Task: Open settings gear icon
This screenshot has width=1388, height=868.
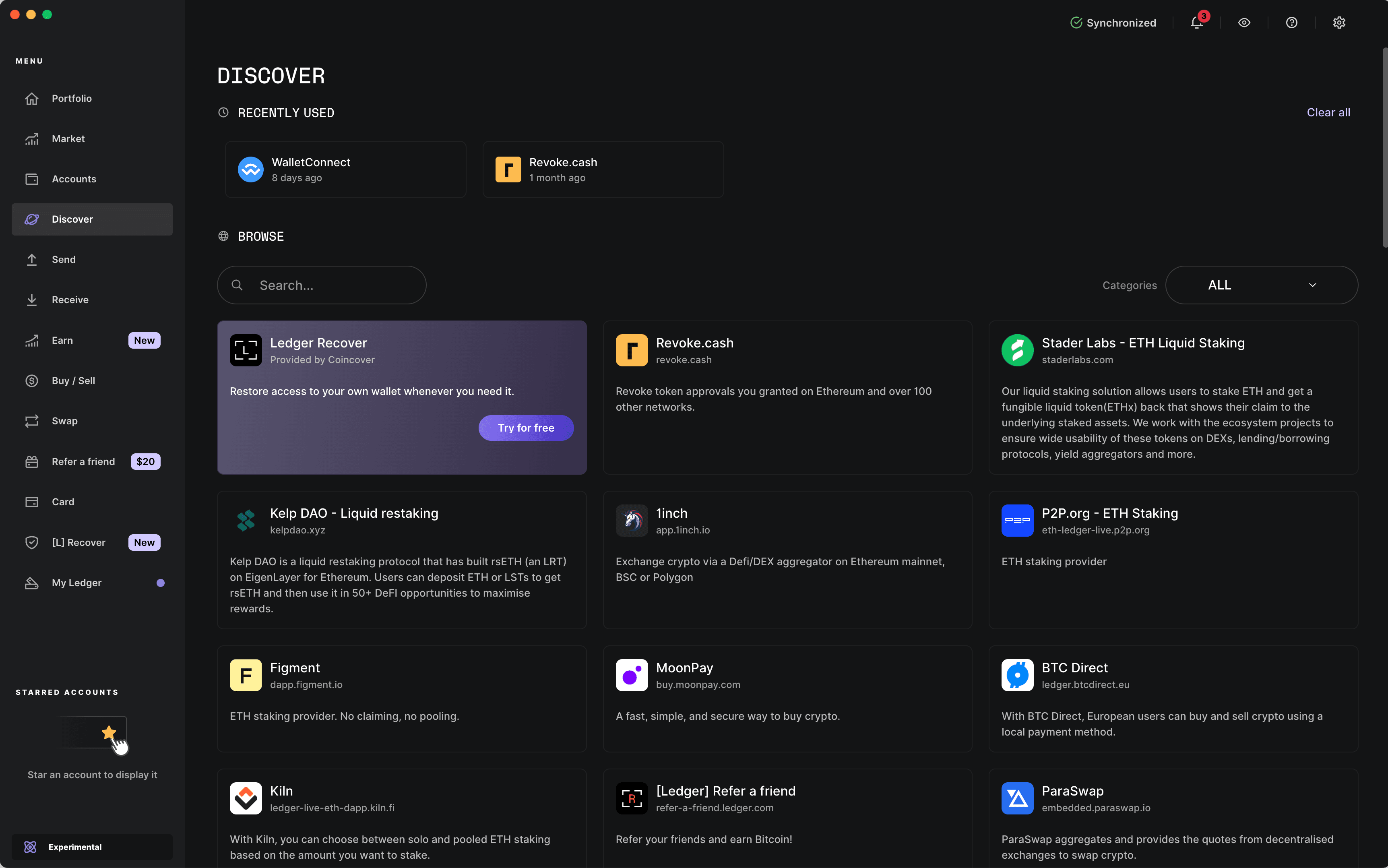Action: (x=1339, y=23)
